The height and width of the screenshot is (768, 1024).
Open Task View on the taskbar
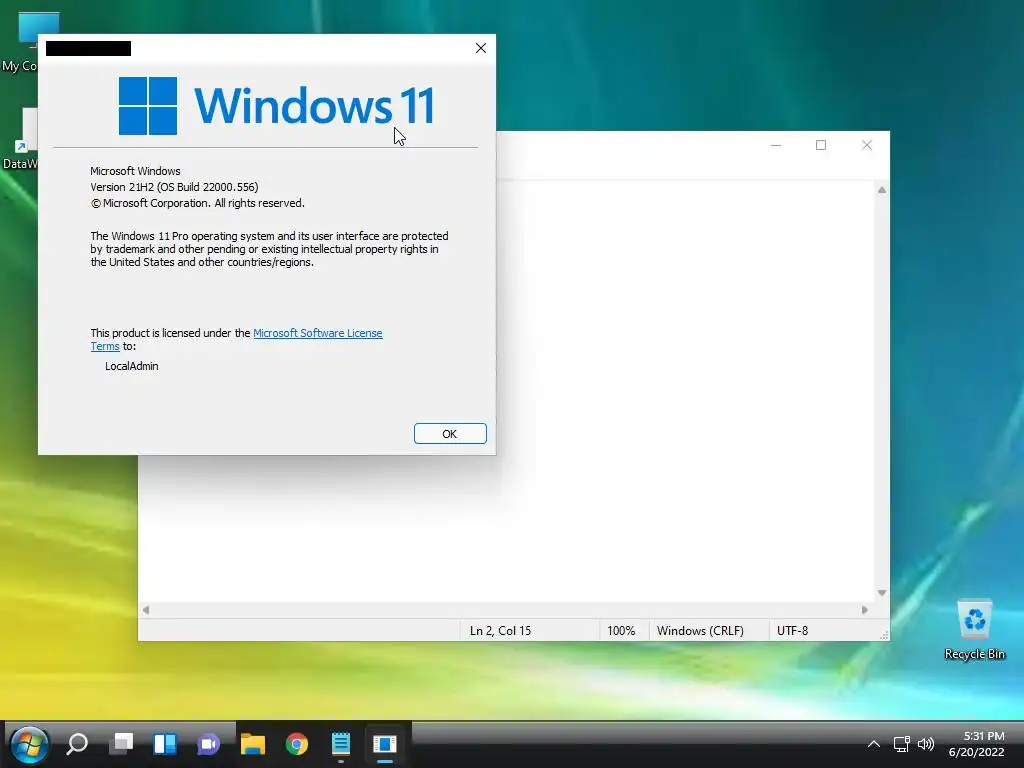121,744
